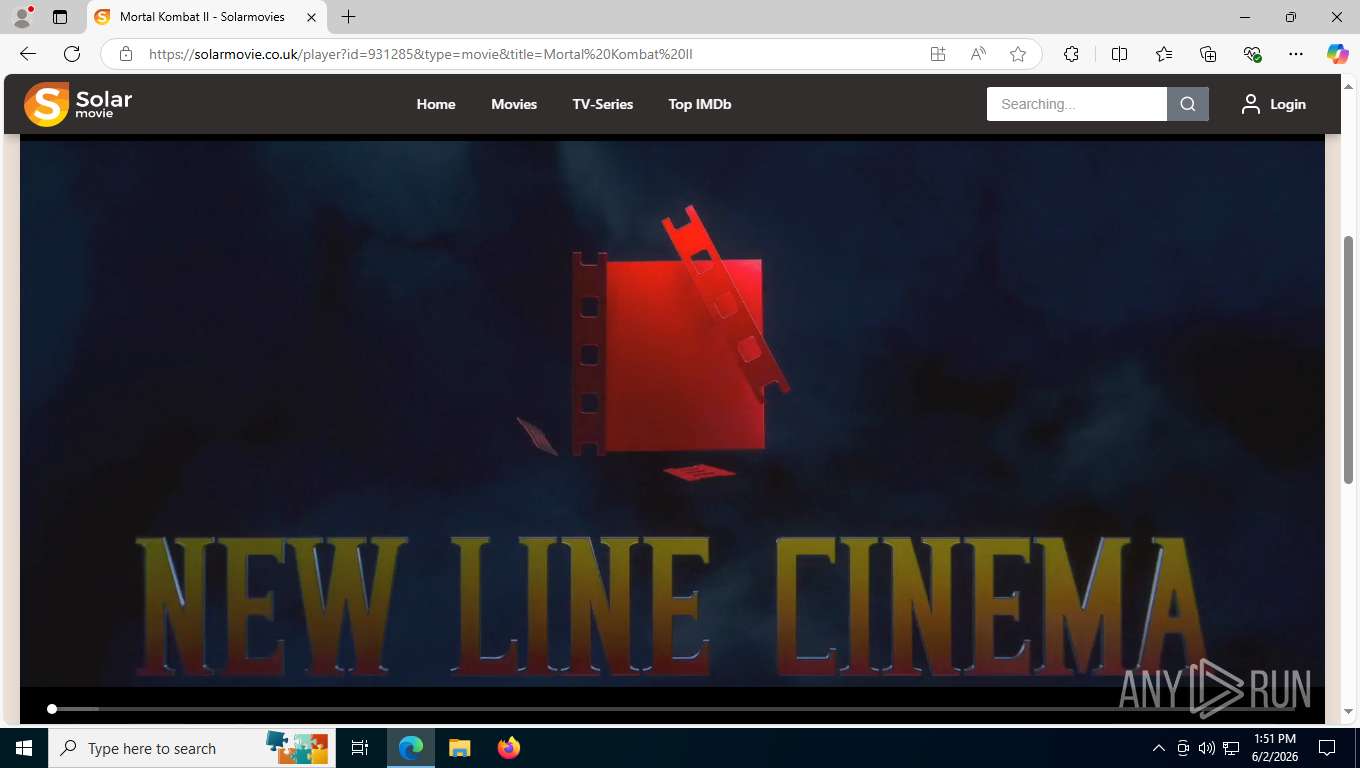Open Task View on the taskbar
The width and height of the screenshot is (1360, 768).
(x=360, y=748)
